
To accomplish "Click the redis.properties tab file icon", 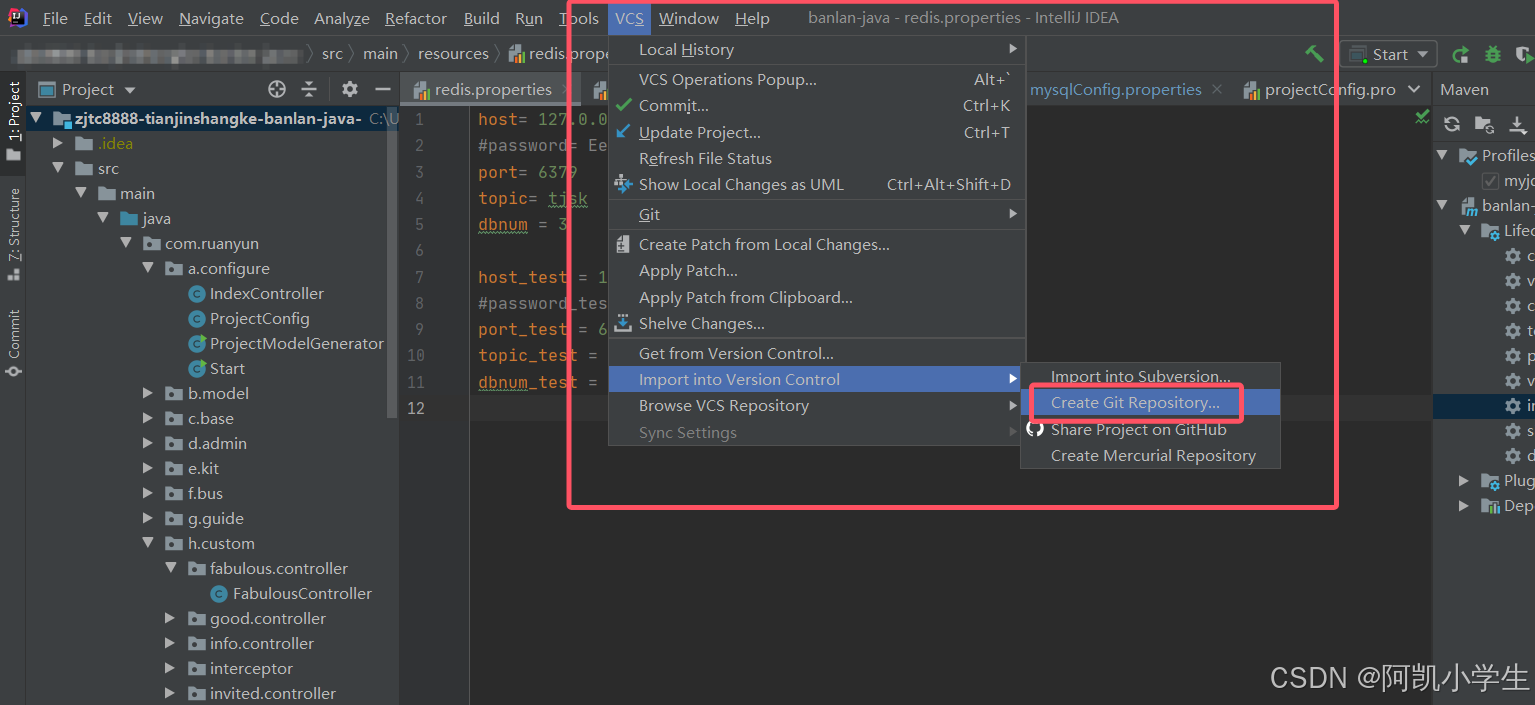I will (420, 90).
